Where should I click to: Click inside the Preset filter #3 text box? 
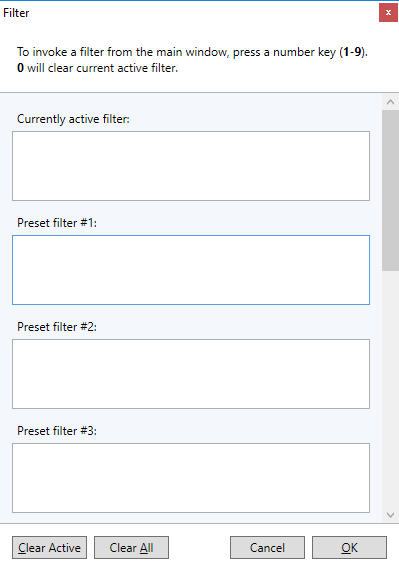pos(191,478)
